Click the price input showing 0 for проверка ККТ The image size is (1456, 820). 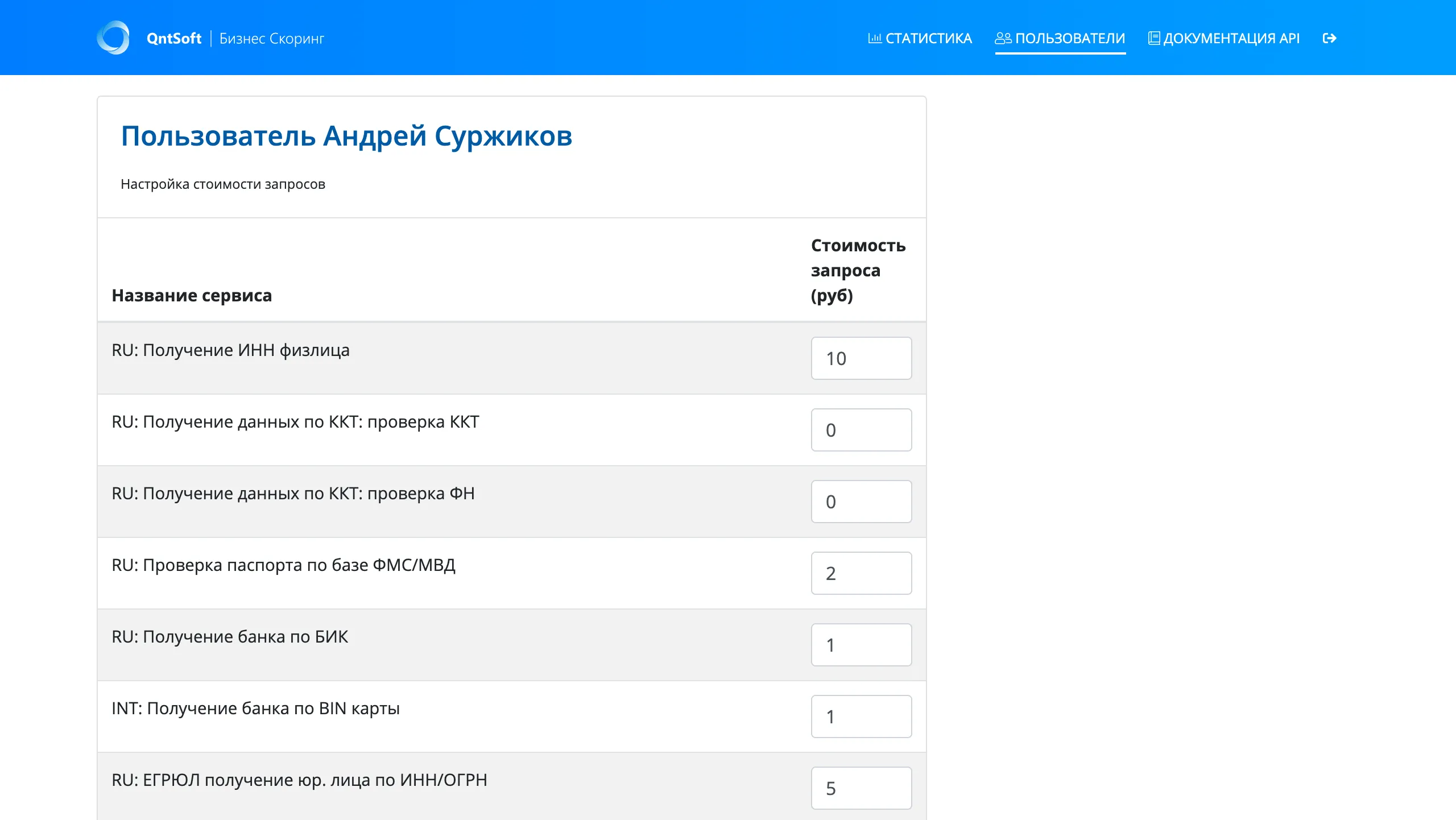(x=861, y=430)
